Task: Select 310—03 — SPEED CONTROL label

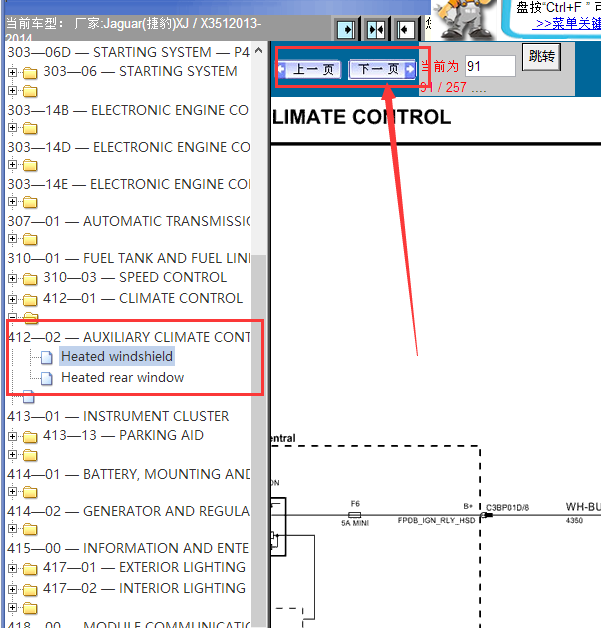Action: click(x=135, y=277)
